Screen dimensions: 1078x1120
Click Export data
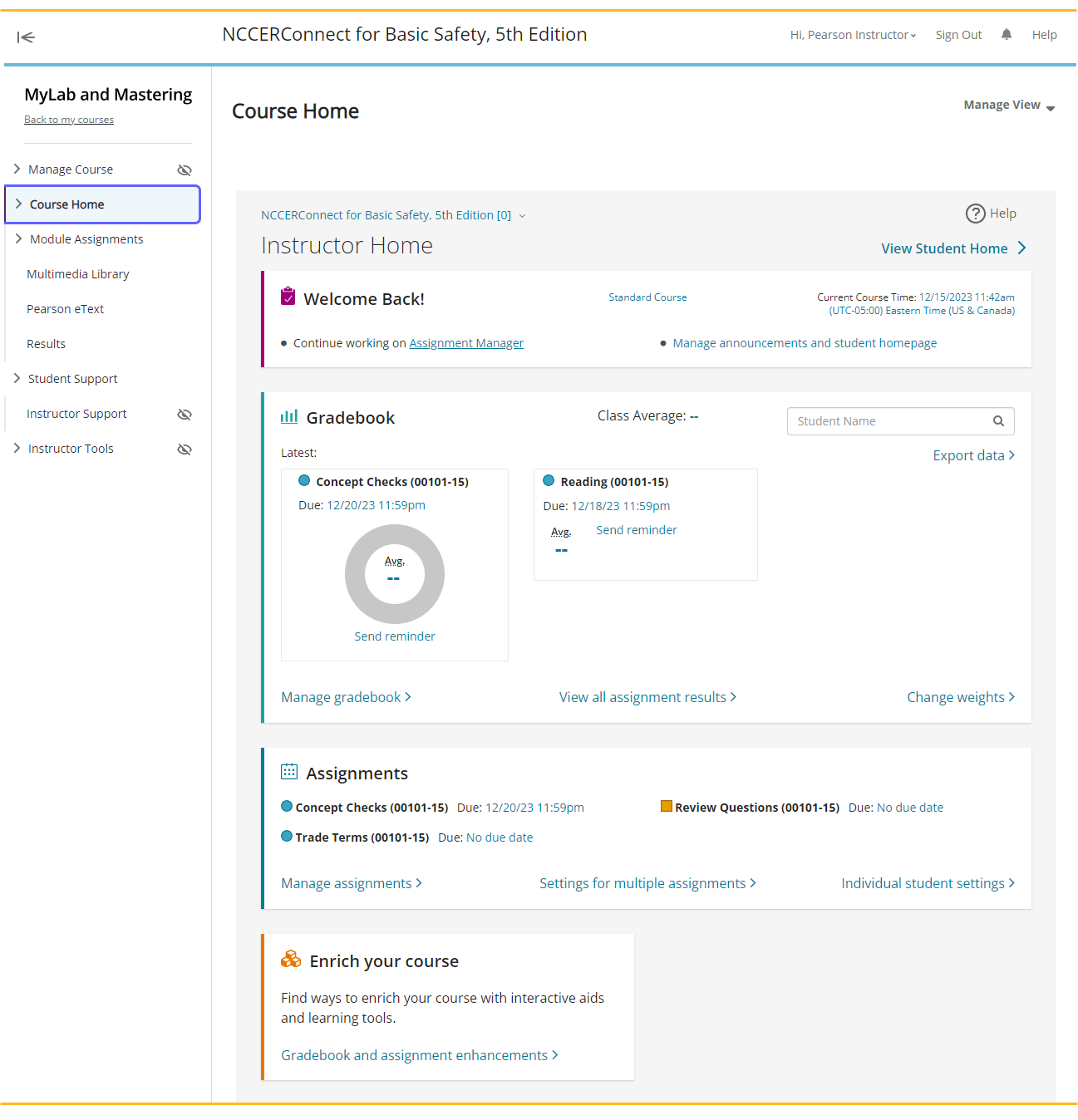[973, 455]
